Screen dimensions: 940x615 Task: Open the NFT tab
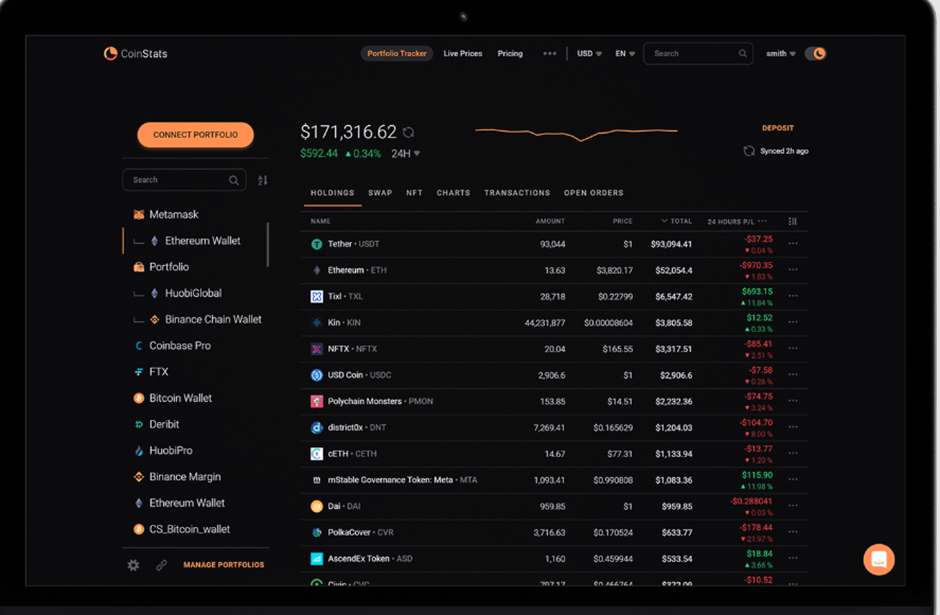(x=414, y=192)
